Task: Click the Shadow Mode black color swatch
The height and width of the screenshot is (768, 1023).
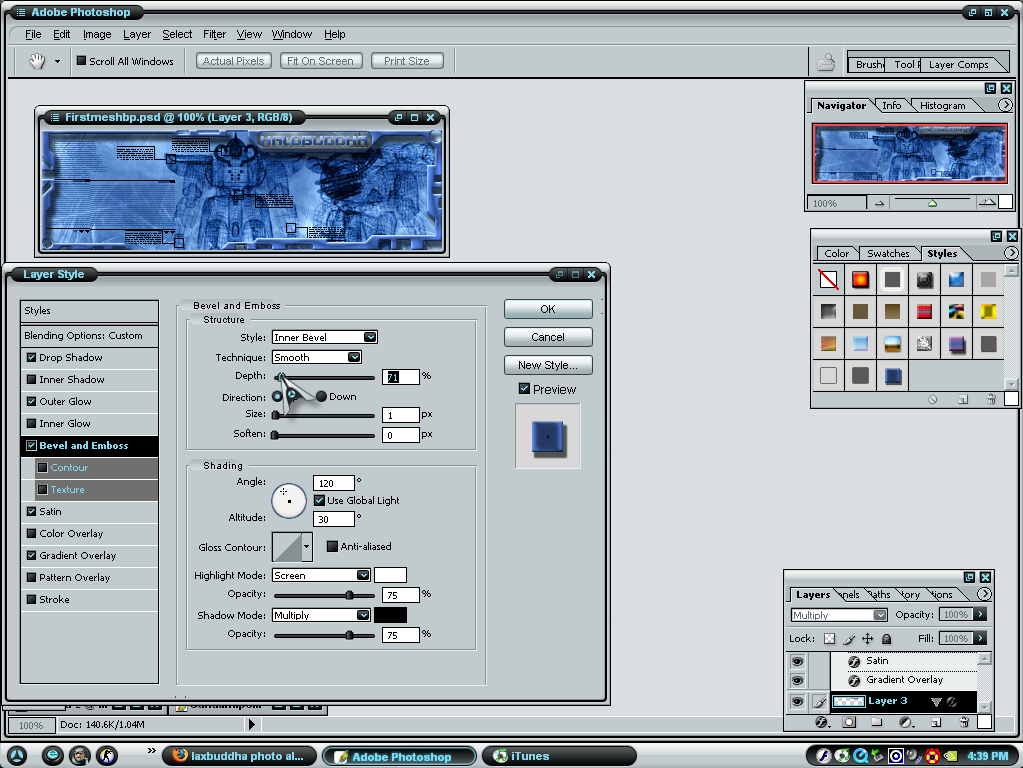Action: coord(390,615)
